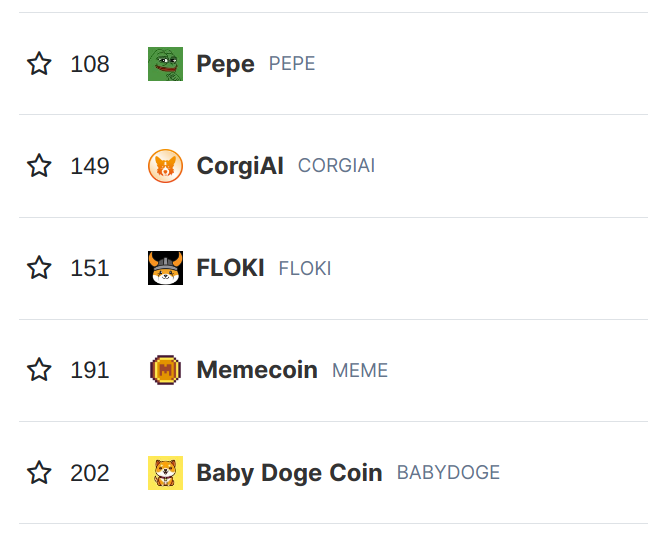Click the CORGIAI ticker symbol
The height and width of the screenshot is (536, 648).
pyautogui.click(x=336, y=166)
